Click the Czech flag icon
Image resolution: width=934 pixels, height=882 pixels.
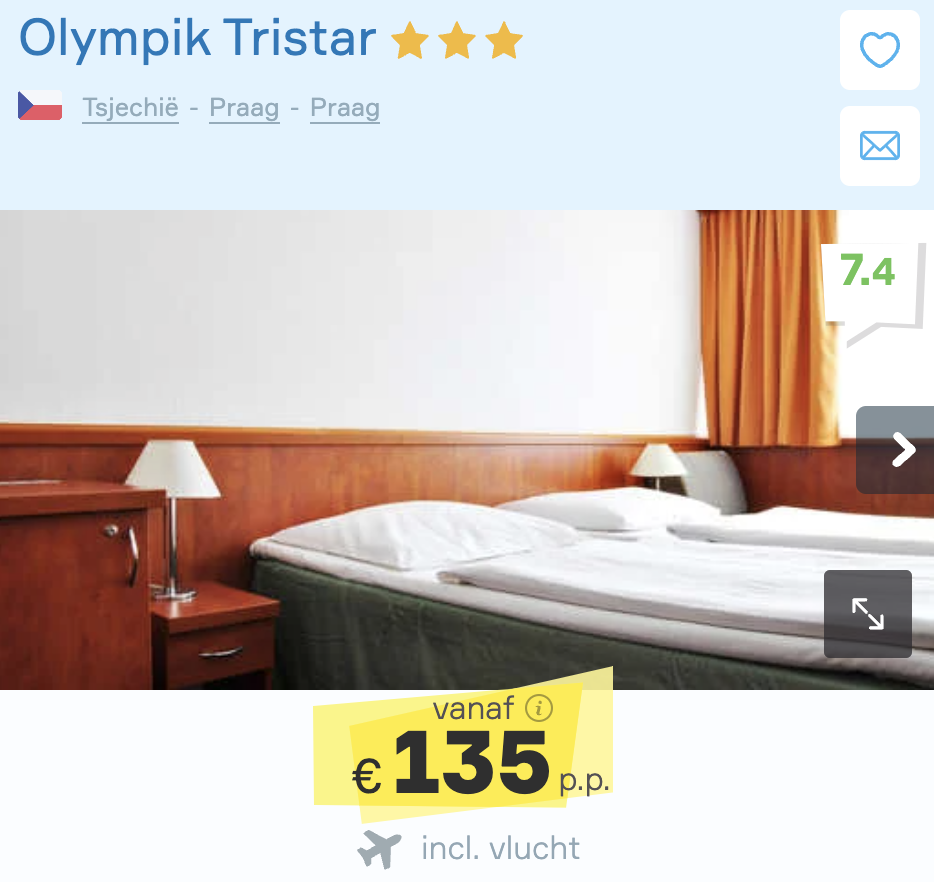click(x=40, y=105)
